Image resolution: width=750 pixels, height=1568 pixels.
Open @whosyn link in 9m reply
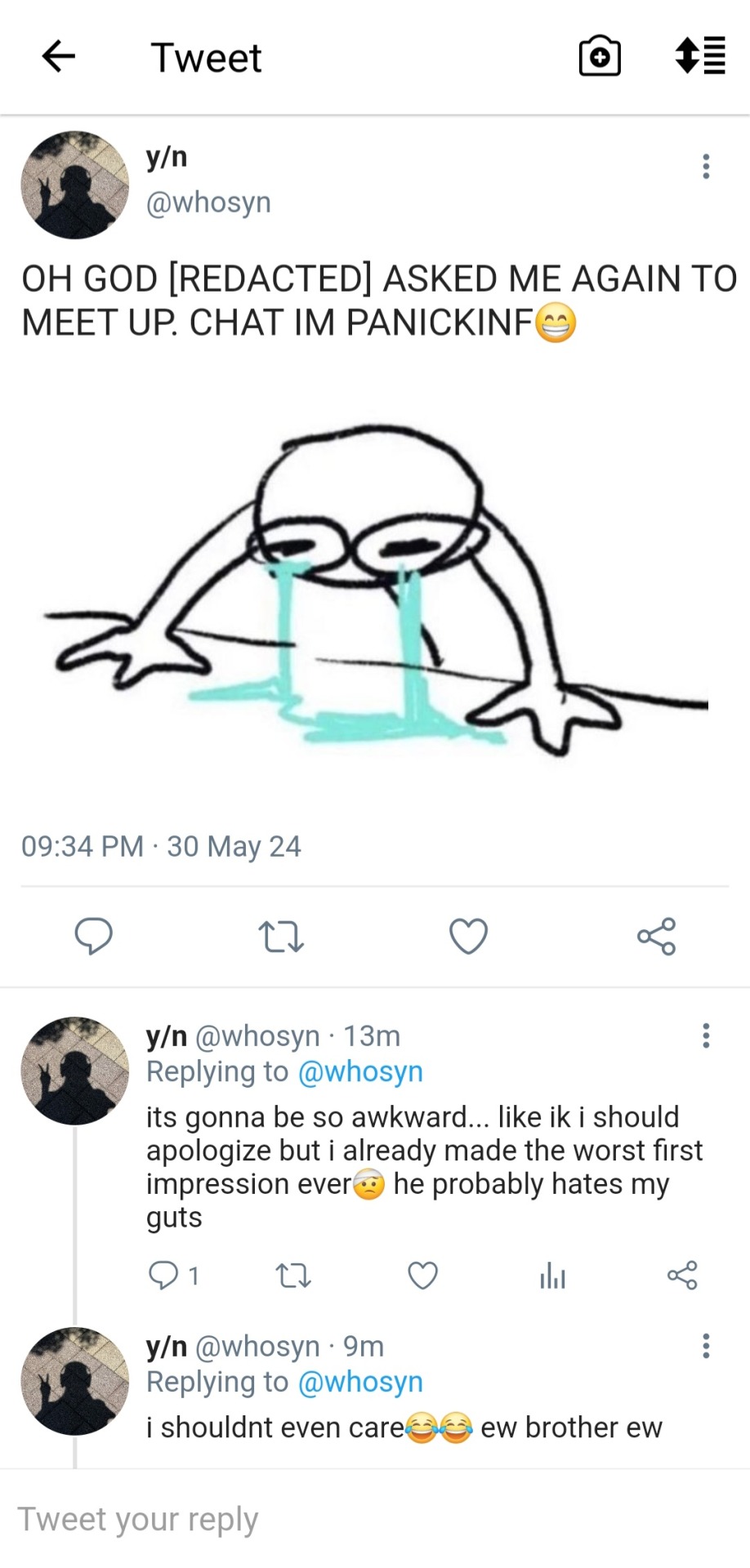360,1382
